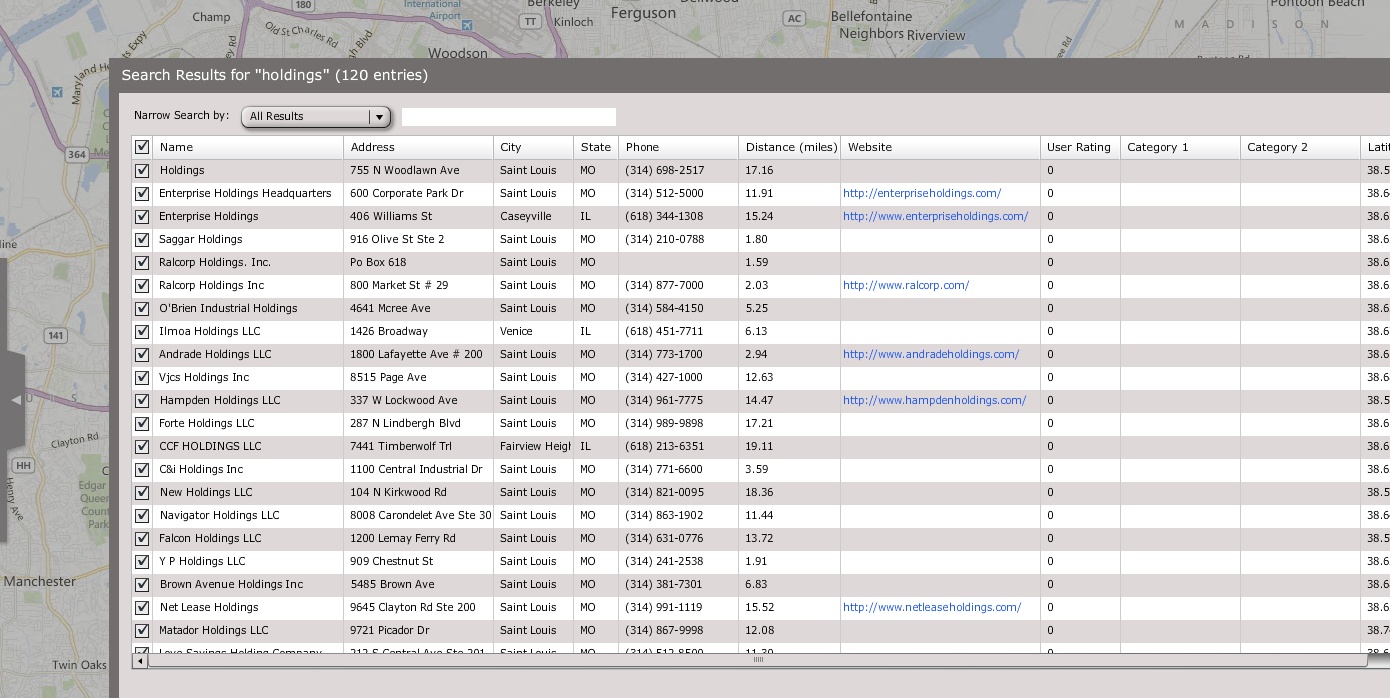Click the Category 1 column header
The height and width of the screenshot is (698, 1390).
(x=1180, y=147)
